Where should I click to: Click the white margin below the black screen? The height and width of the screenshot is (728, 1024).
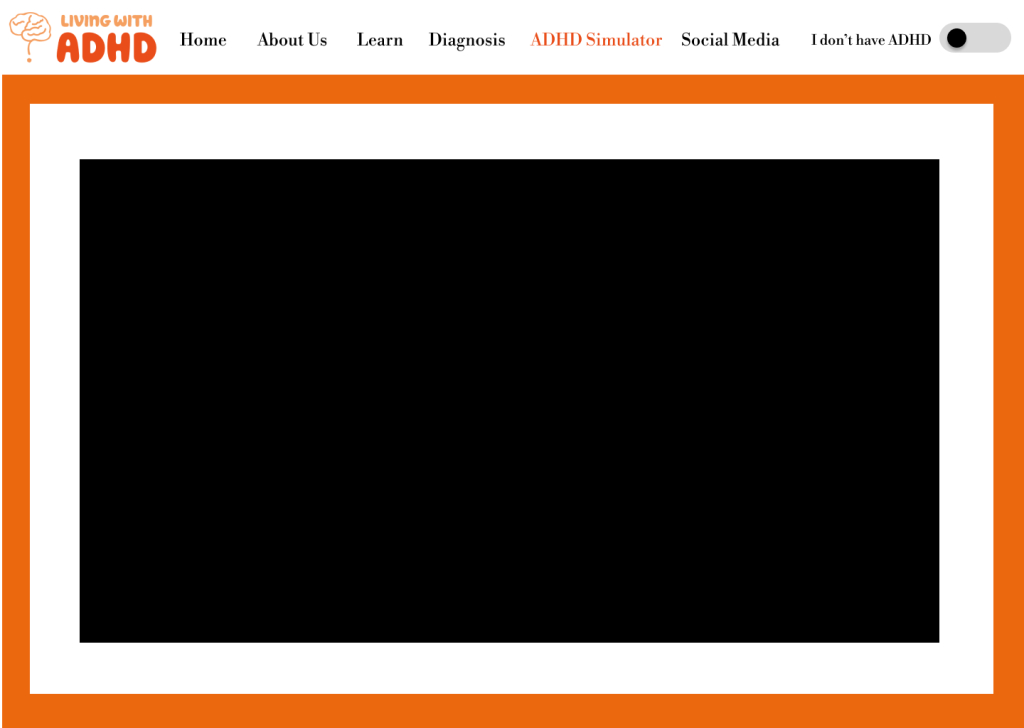click(509, 667)
